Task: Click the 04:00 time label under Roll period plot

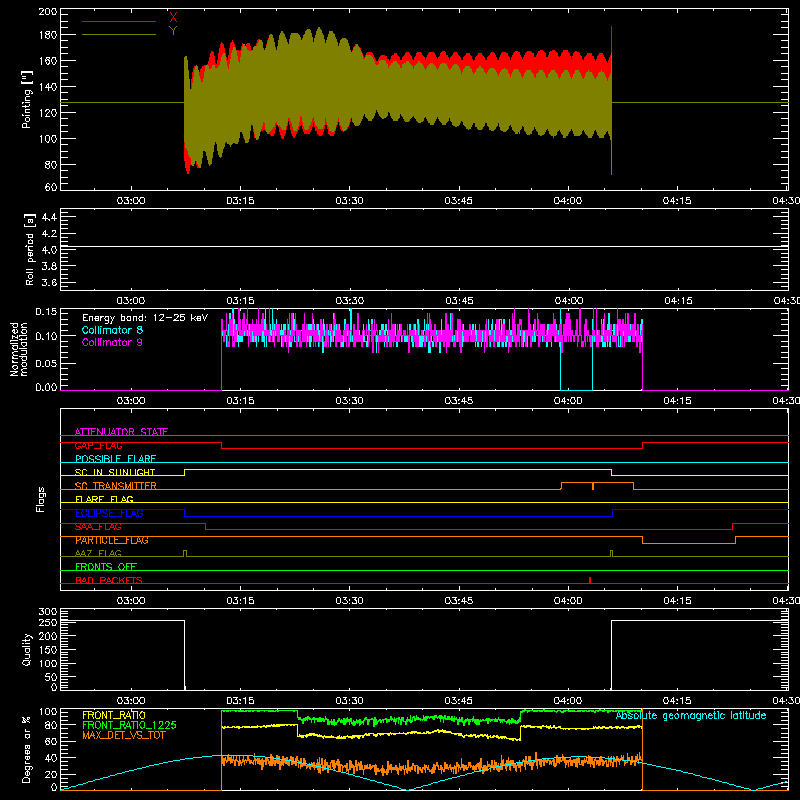Action: (x=569, y=301)
